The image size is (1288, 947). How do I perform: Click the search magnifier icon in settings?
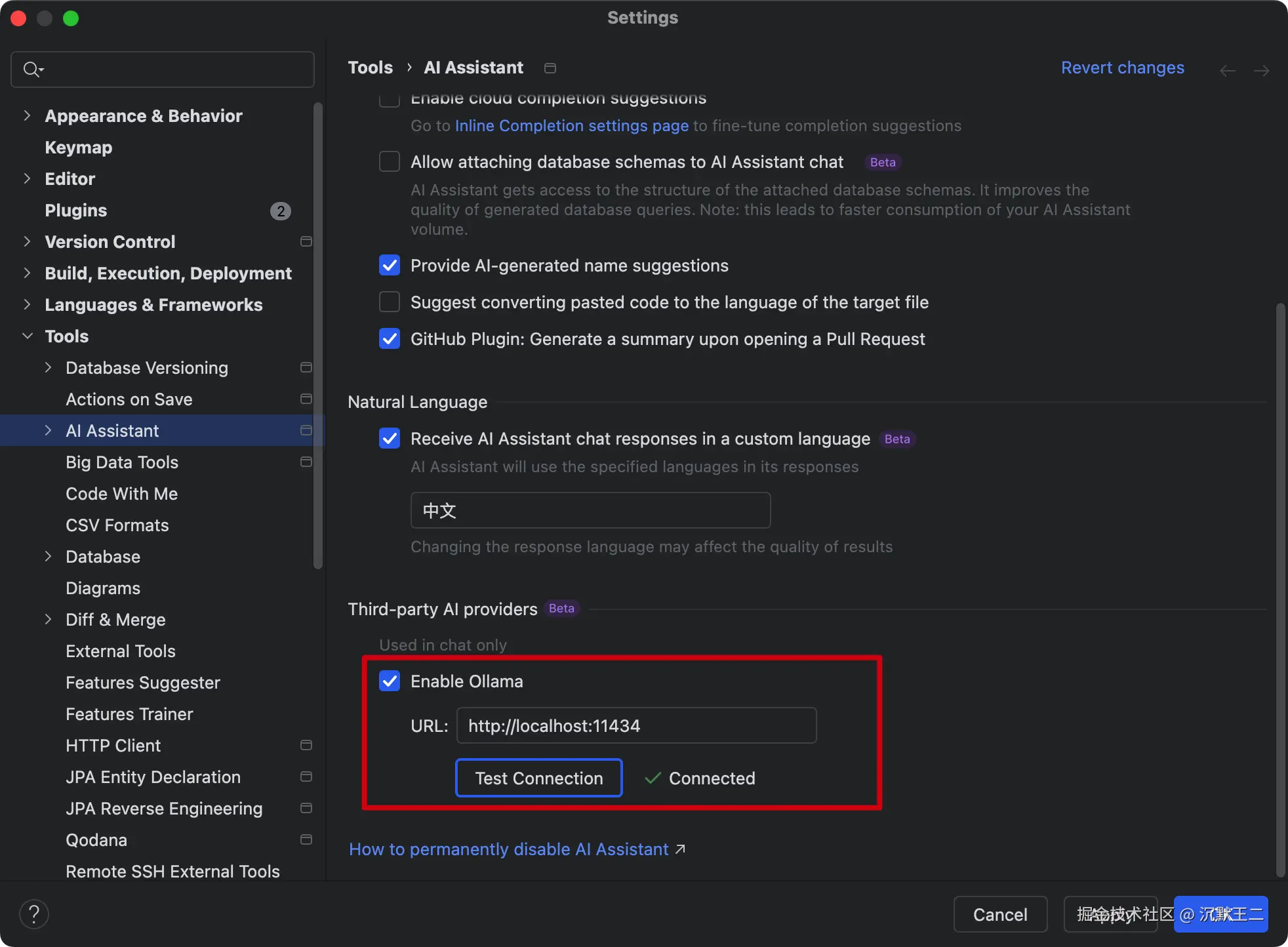(x=31, y=70)
